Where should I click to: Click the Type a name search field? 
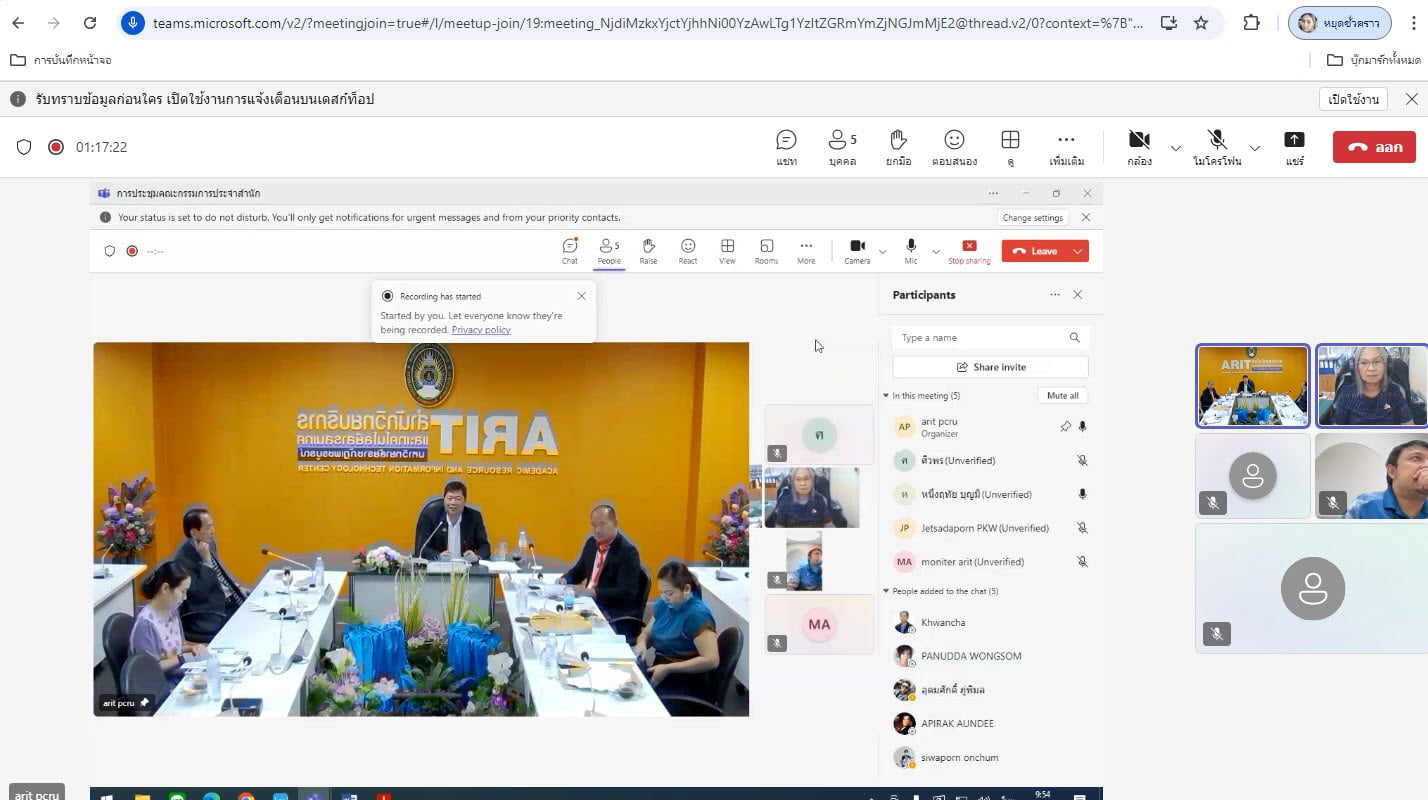click(x=990, y=338)
